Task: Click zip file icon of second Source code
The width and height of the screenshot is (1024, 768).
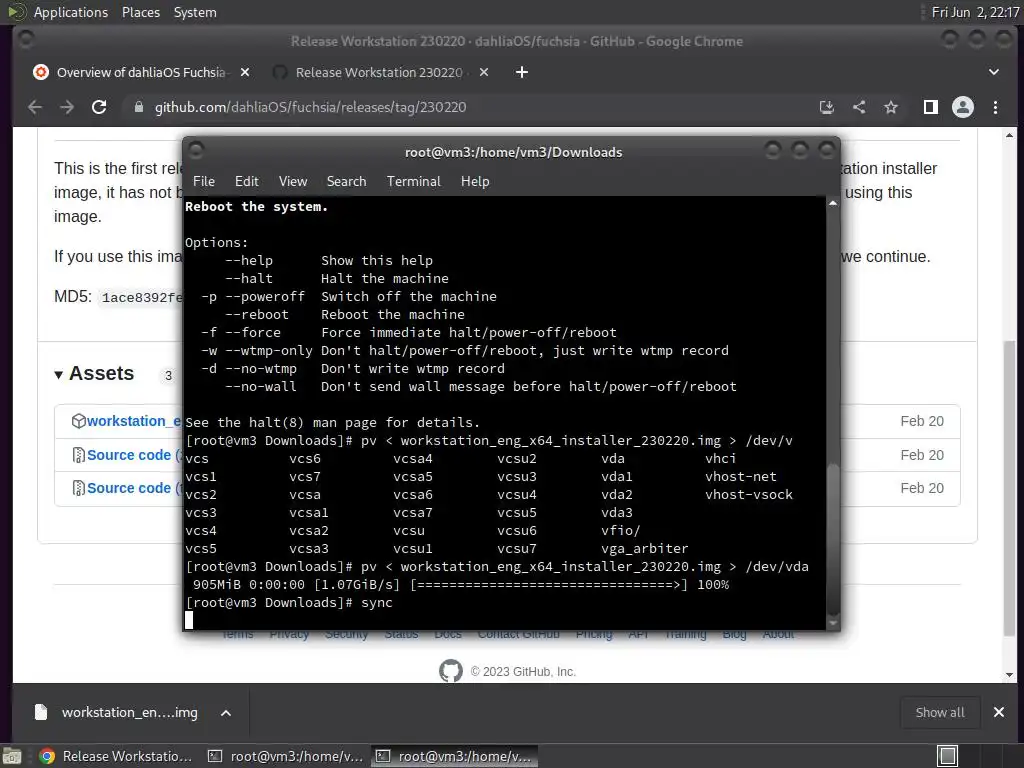Action: tap(78, 488)
